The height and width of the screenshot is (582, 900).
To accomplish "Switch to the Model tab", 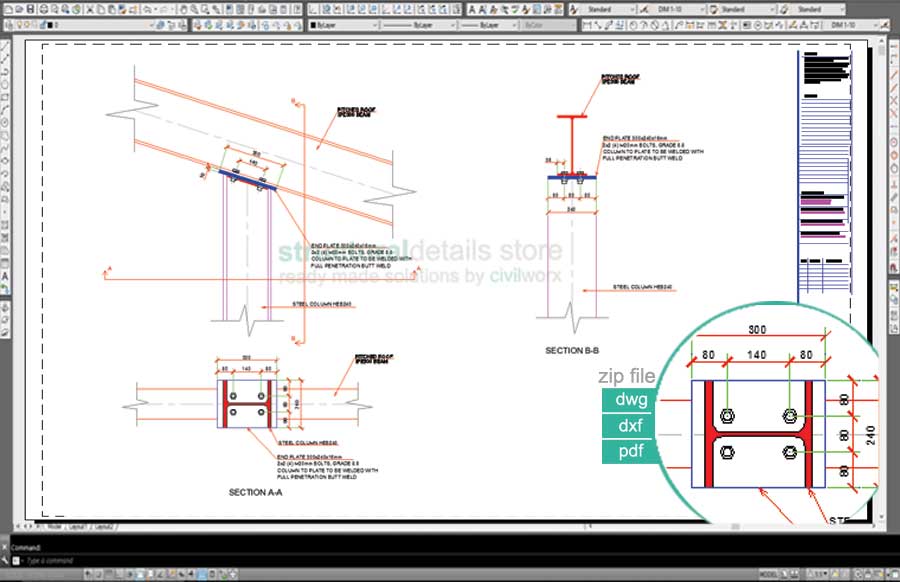I will [54, 526].
